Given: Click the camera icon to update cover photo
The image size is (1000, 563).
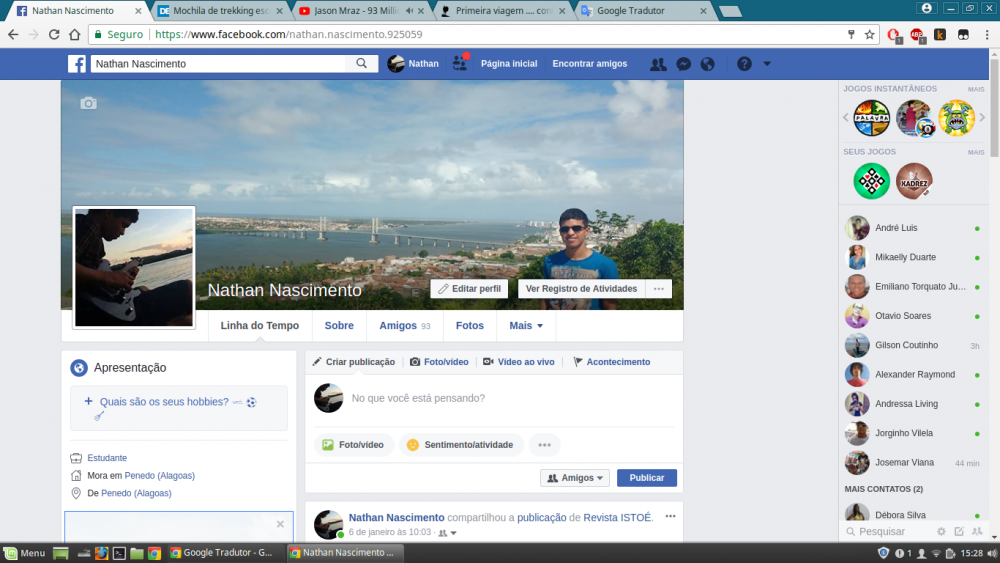Looking at the screenshot, I should 89,103.
